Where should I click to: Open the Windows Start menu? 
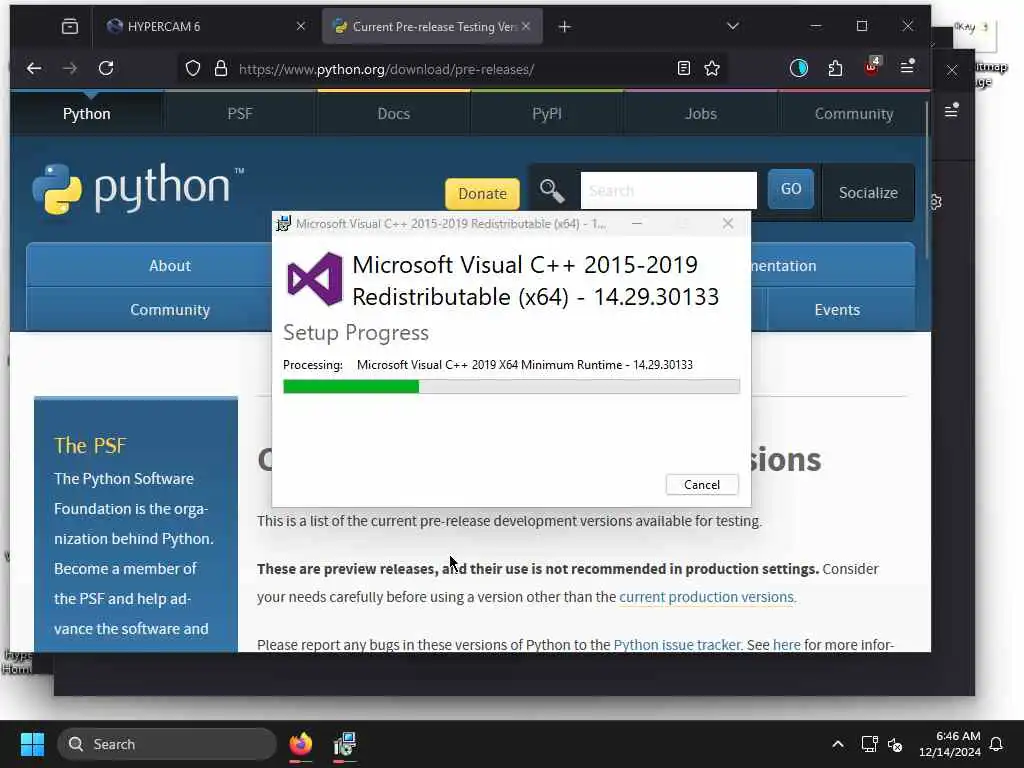point(32,744)
